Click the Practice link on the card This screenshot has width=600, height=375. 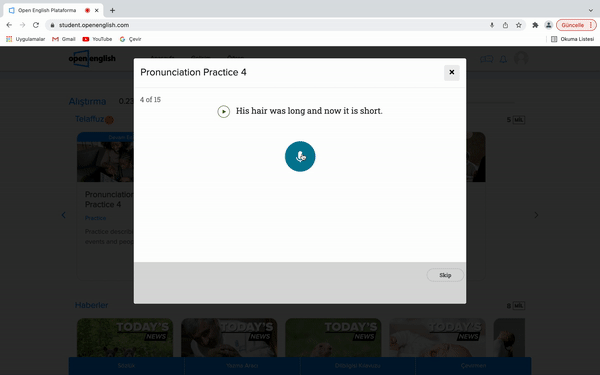click(x=95, y=218)
